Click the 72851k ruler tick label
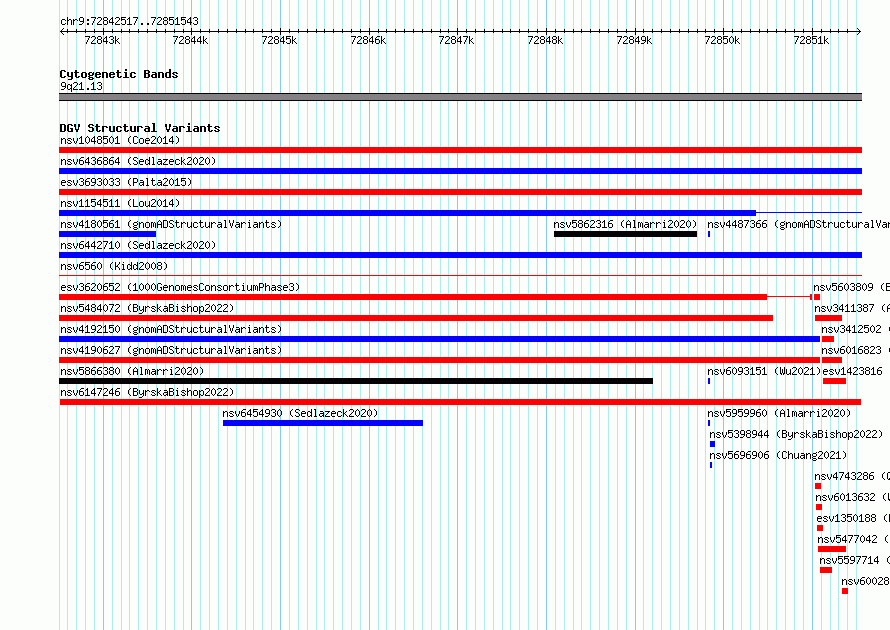Screen dimensions: 890x630 [812, 40]
